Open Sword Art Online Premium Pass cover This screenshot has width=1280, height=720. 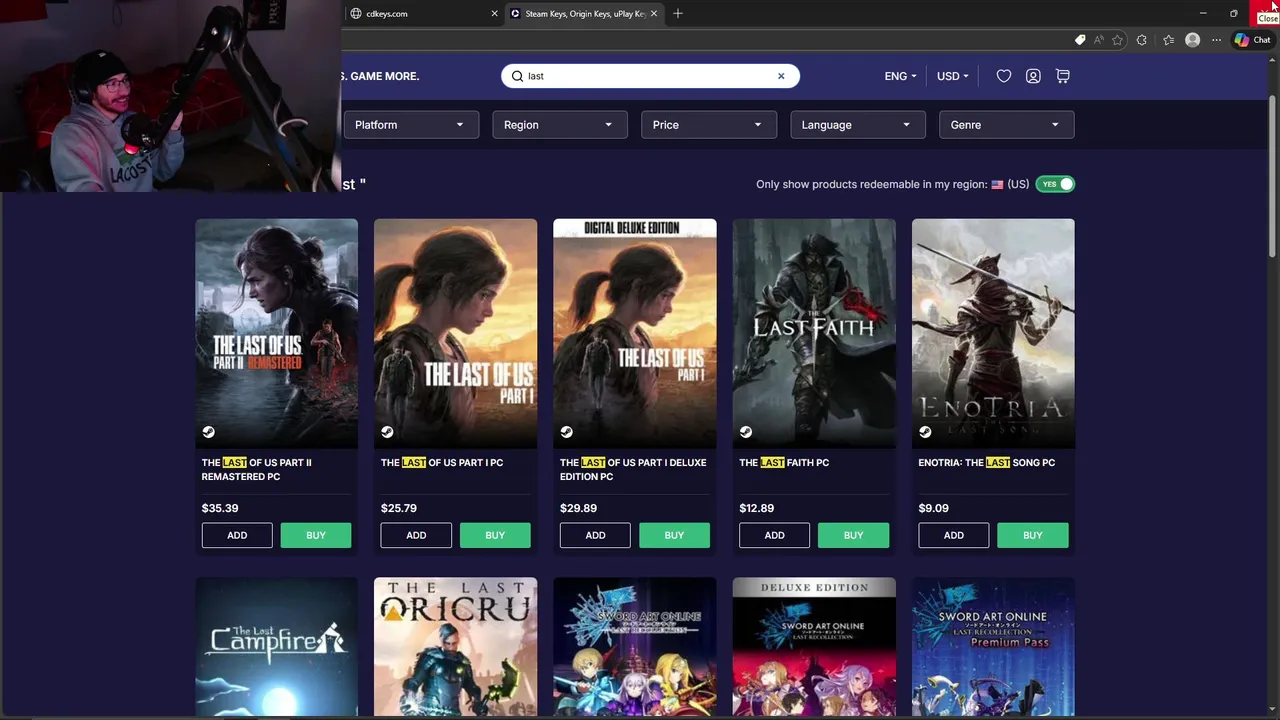[x=993, y=647]
